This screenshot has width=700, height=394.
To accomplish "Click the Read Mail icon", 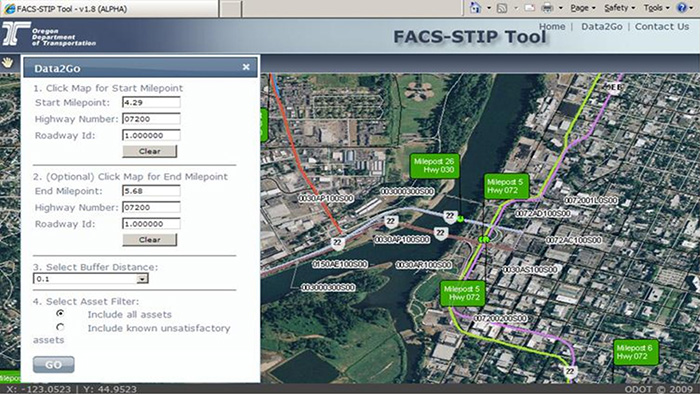I will [530, 8].
